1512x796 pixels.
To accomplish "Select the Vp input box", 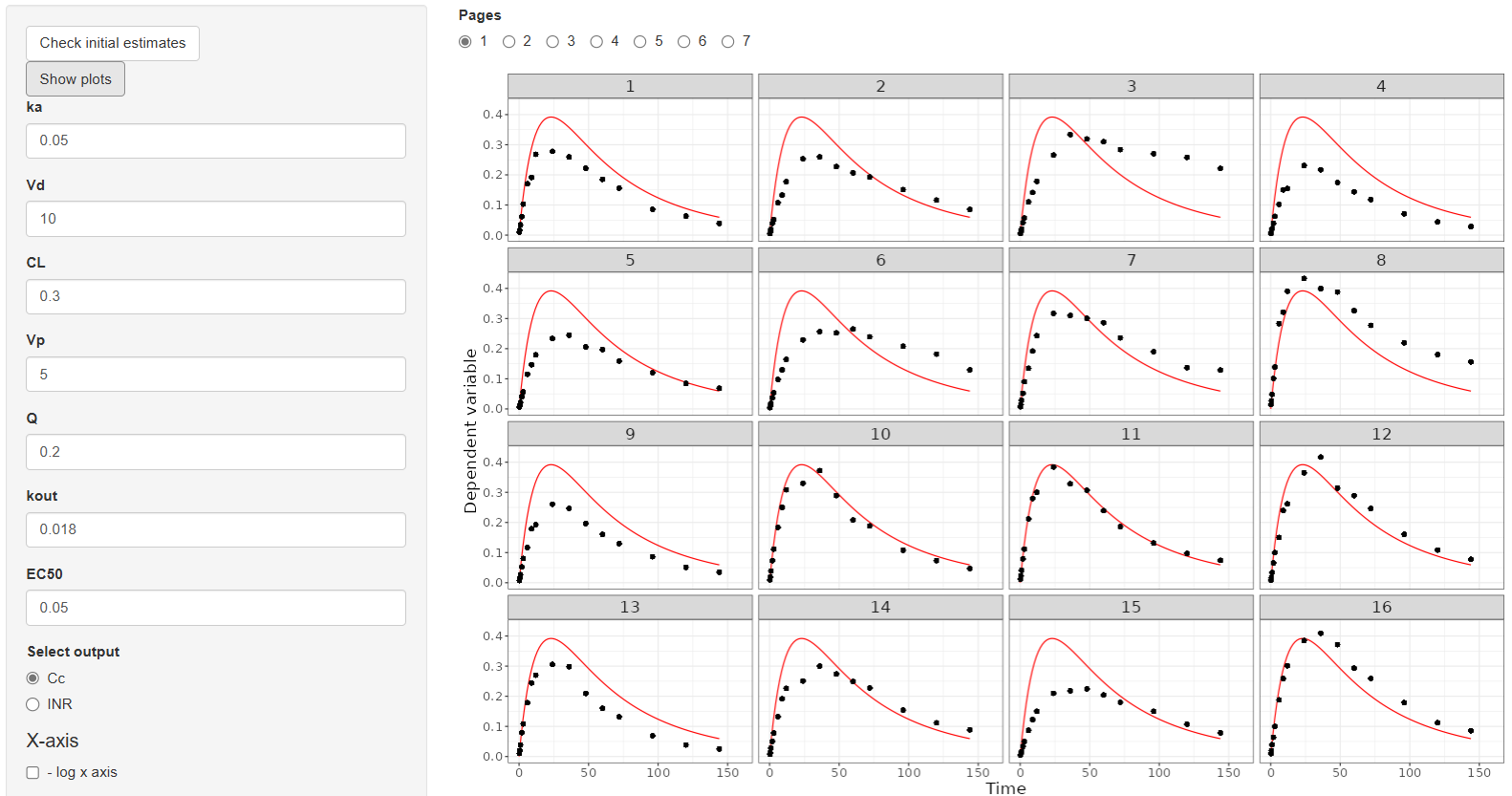I will click(215, 375).
